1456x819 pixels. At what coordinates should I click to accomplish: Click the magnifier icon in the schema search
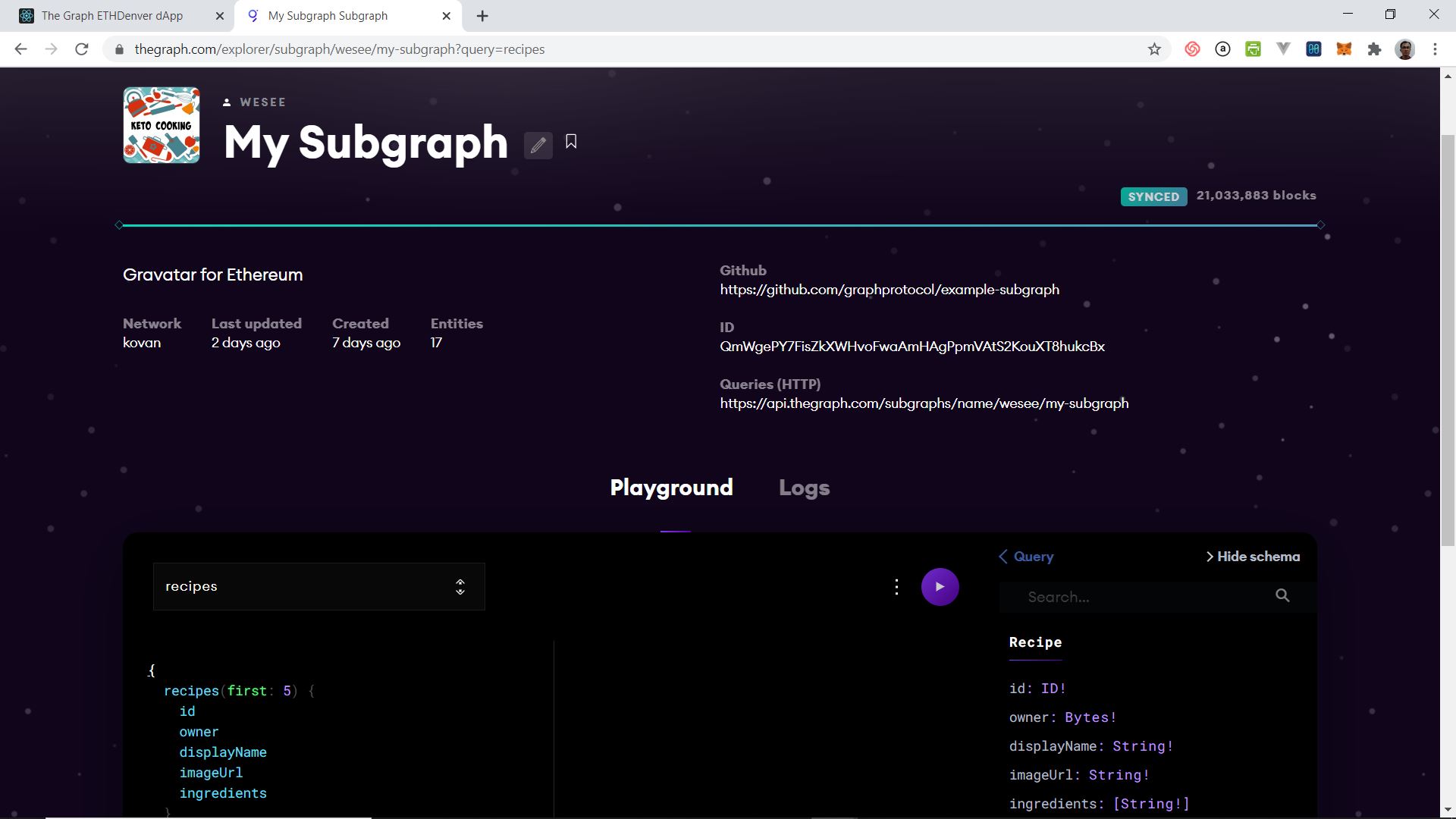point(1282,596)
